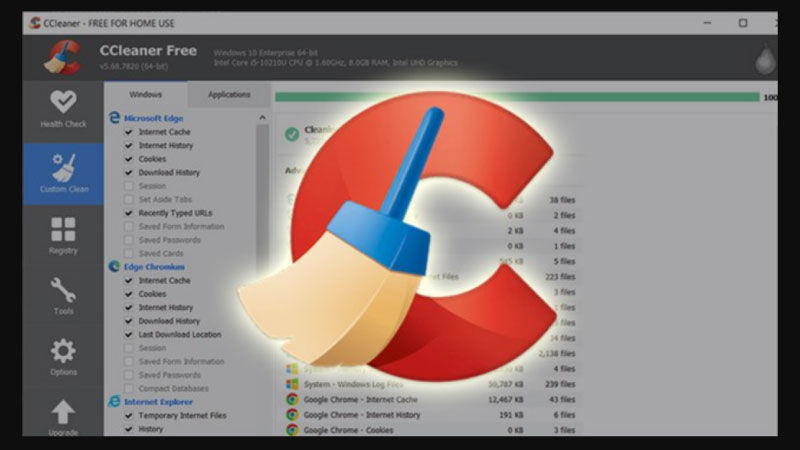Toggle Internet Cache under Edge Chromium

(x=129, y=280)
